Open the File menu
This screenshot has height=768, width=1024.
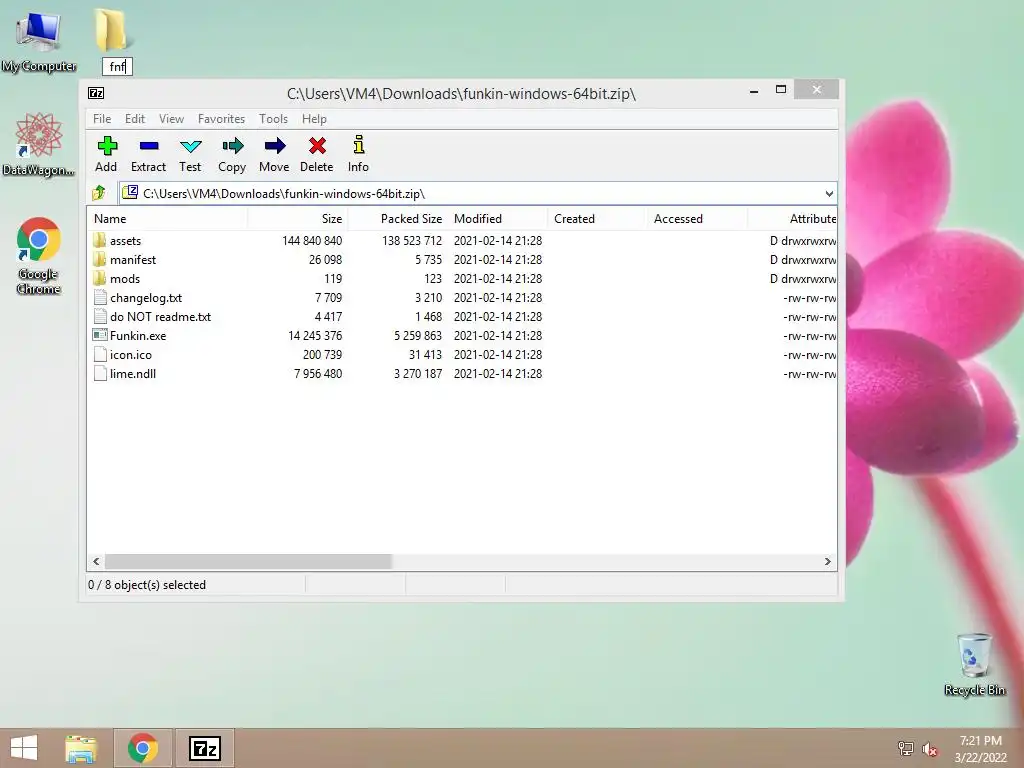coord(102,119)
